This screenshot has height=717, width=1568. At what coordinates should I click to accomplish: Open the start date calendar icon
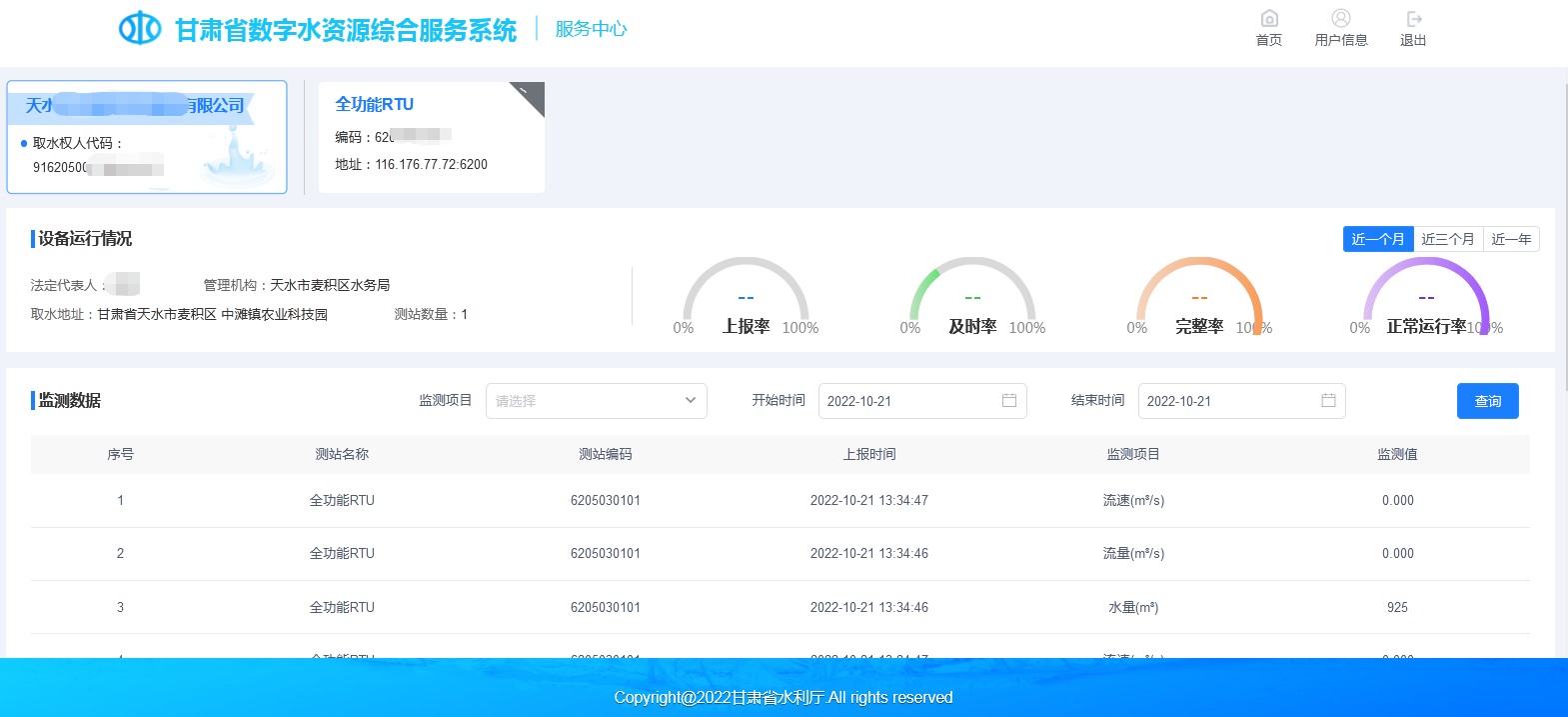coord(1009,401)
